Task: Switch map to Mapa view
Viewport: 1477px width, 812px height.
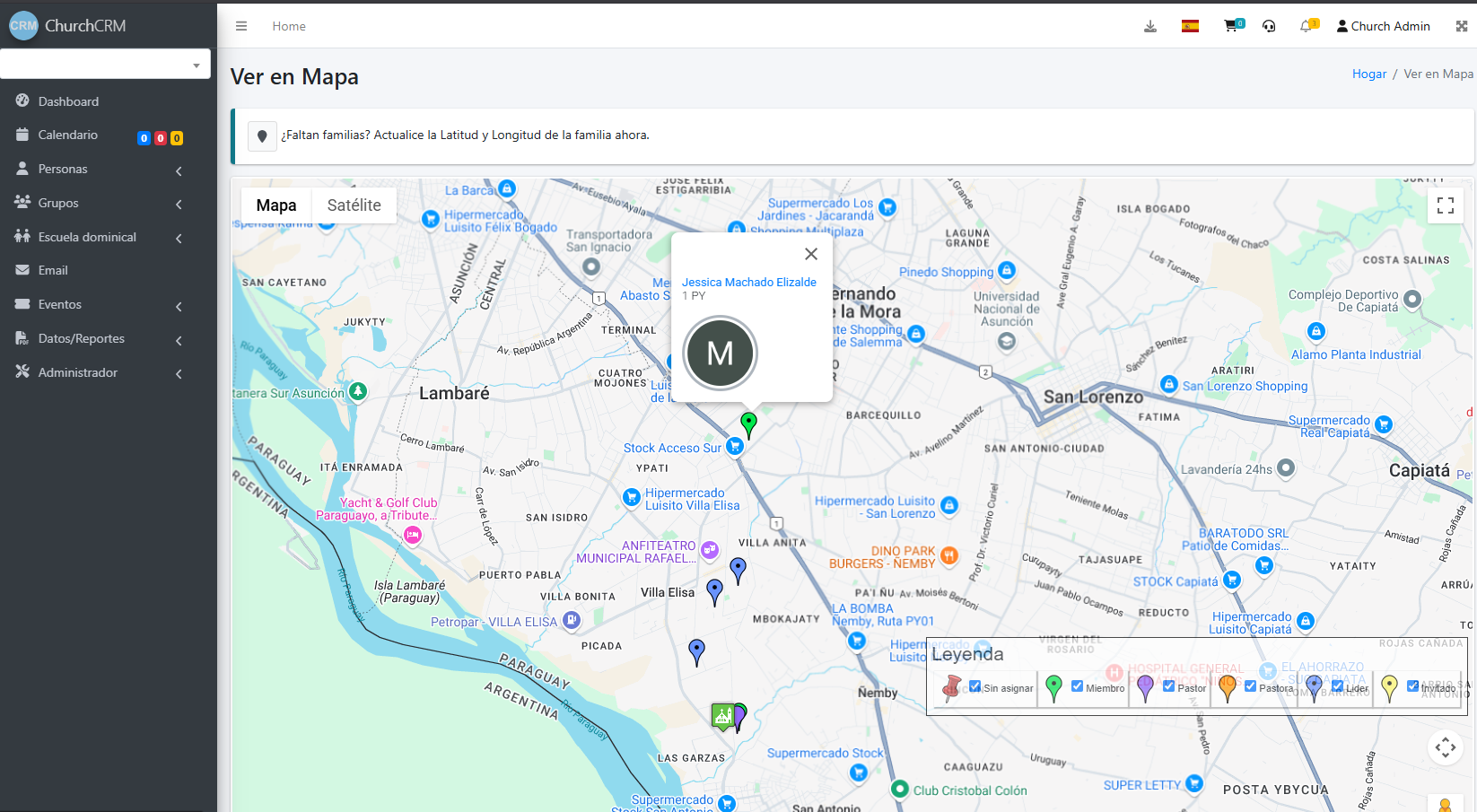Action: pos(276,205)
